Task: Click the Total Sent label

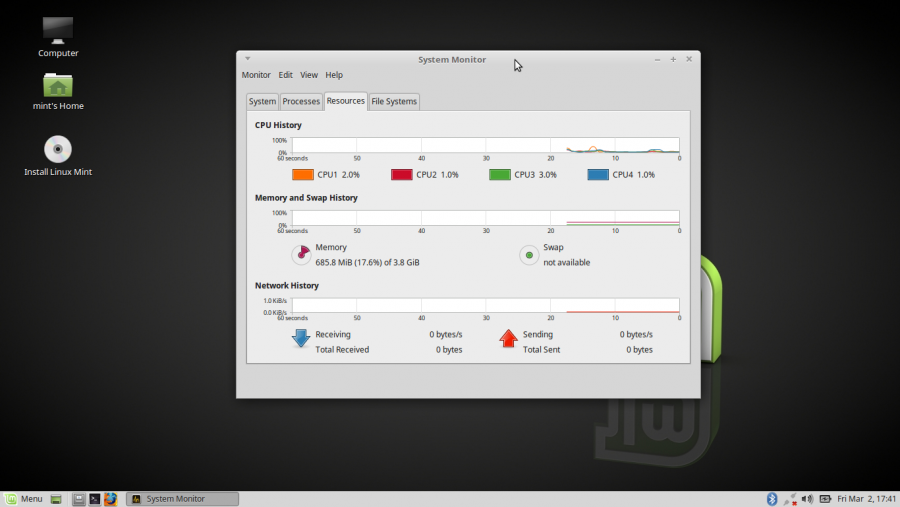Action: pos(541,350)
